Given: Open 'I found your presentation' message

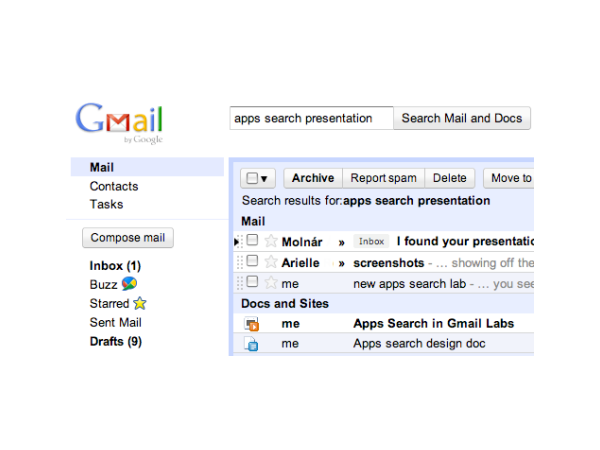Looking at the screenshot, I should pyautogui.click(x=465, y=241).
